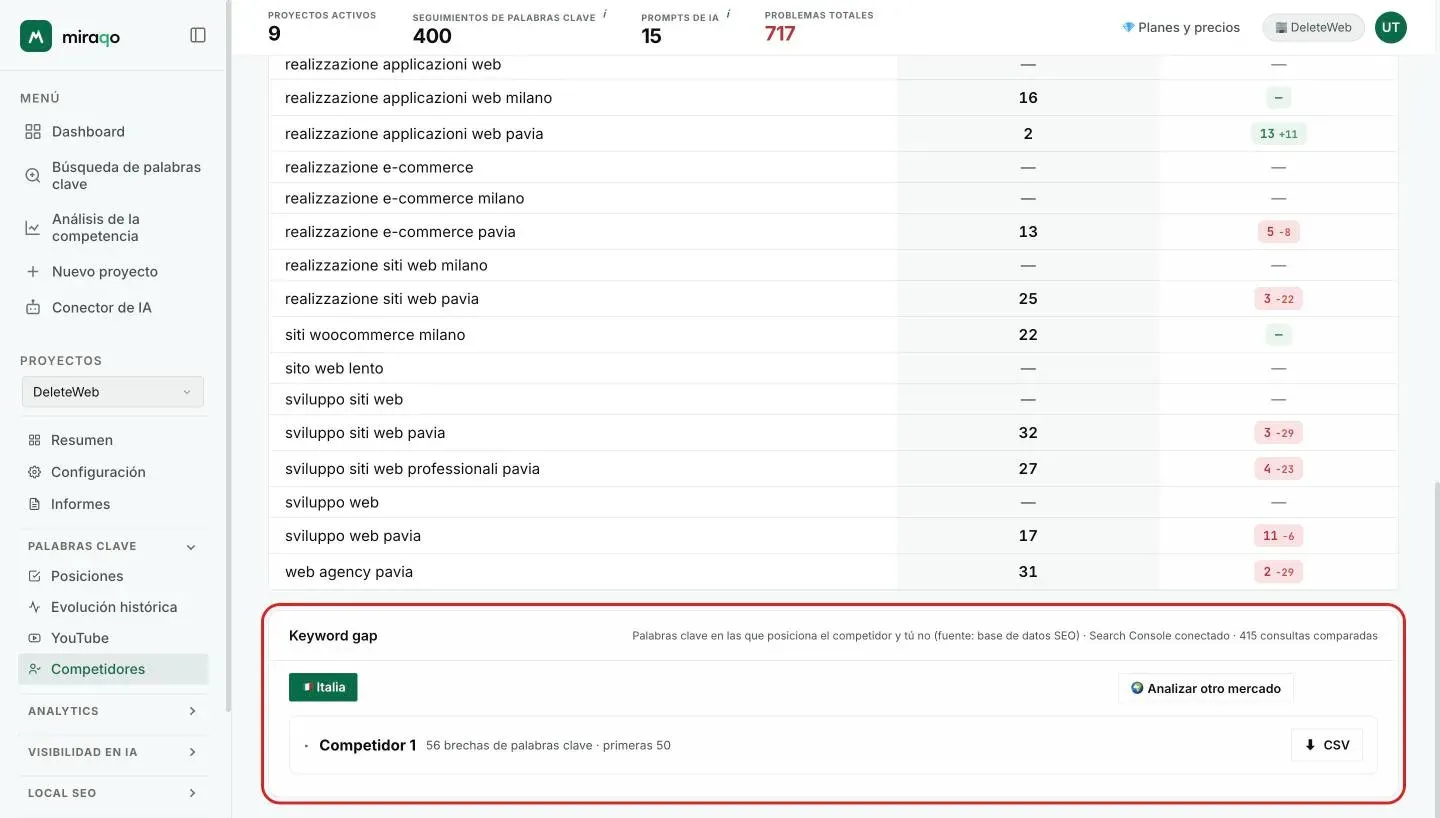Click the Informes document icon
Image resolution: width=1440 pixels, height=818 pixels.
coord(34,504)
